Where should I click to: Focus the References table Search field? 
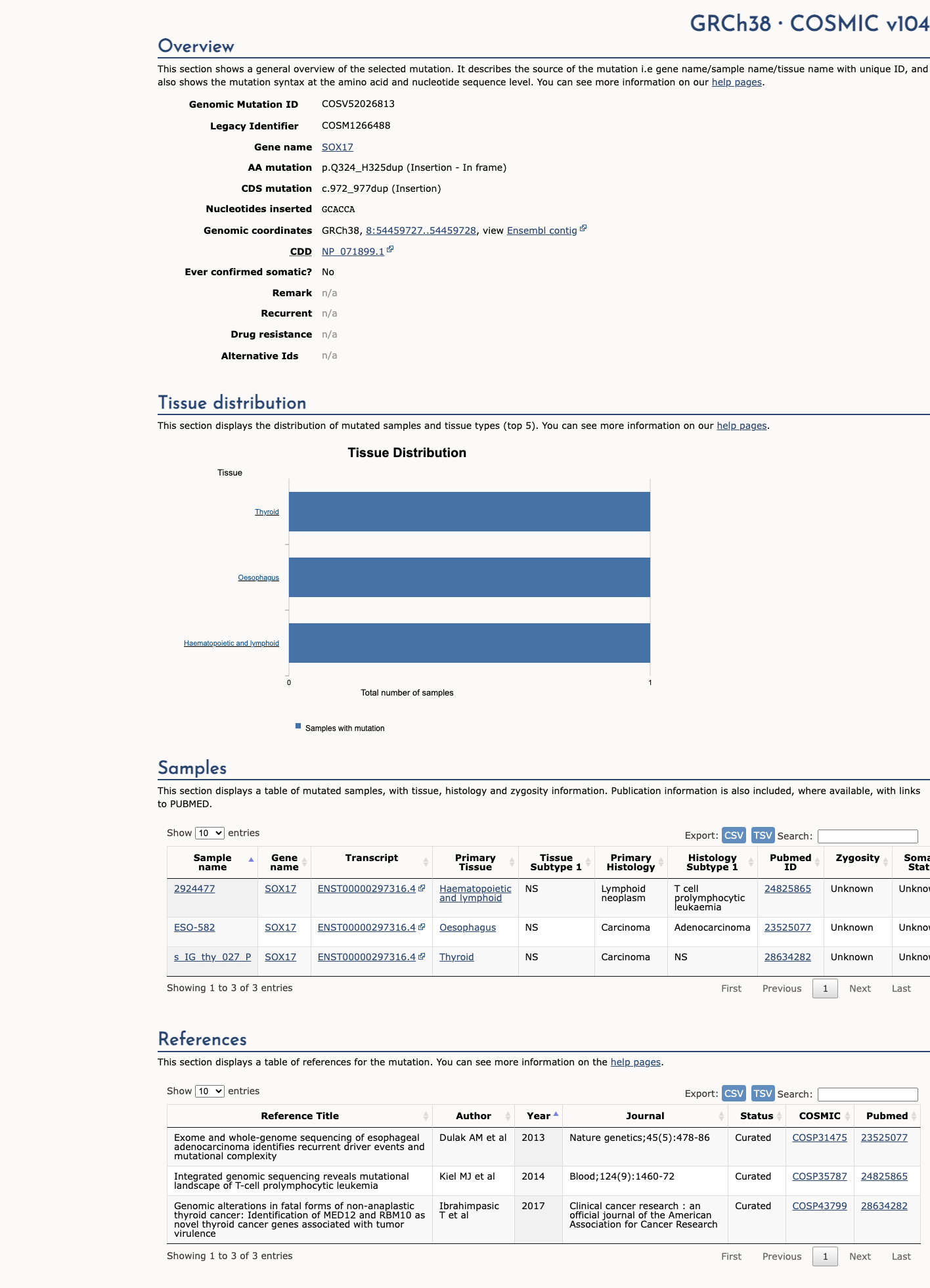pyautogui.click(x=868, y=1094)
